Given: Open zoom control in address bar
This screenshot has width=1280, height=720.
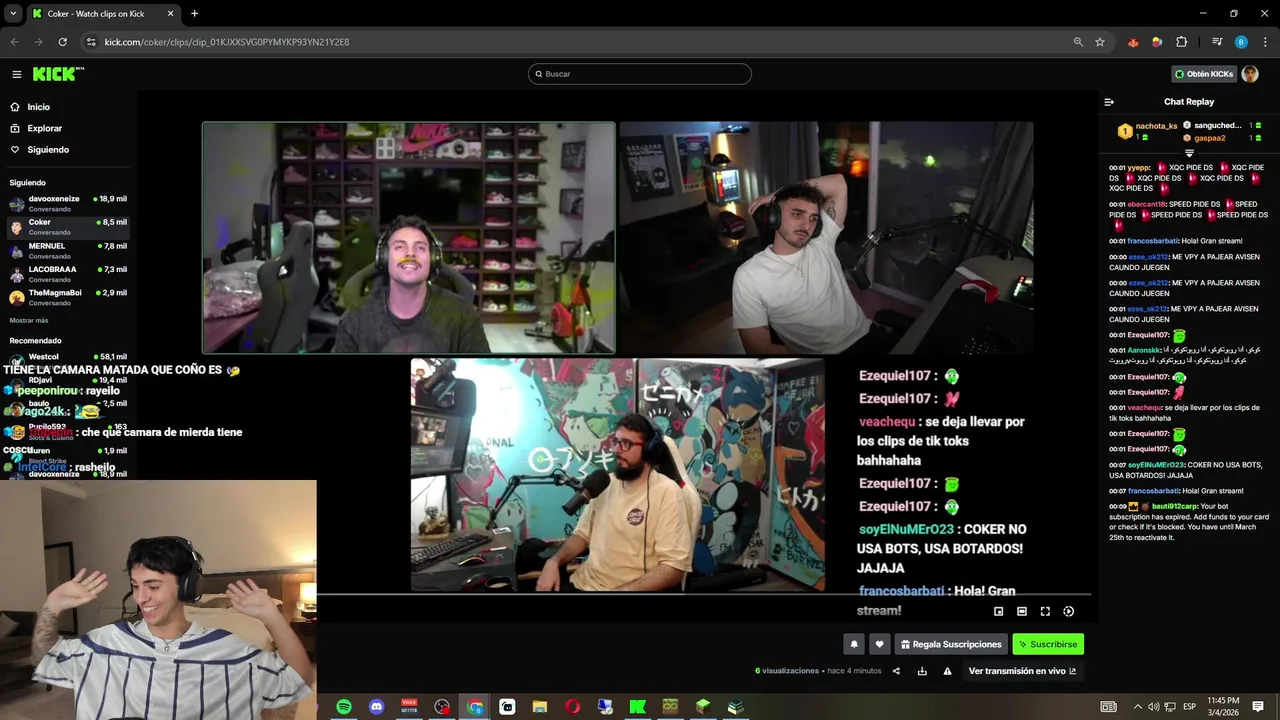Looking at the screenshot, I should click(x=1078, y=42).
